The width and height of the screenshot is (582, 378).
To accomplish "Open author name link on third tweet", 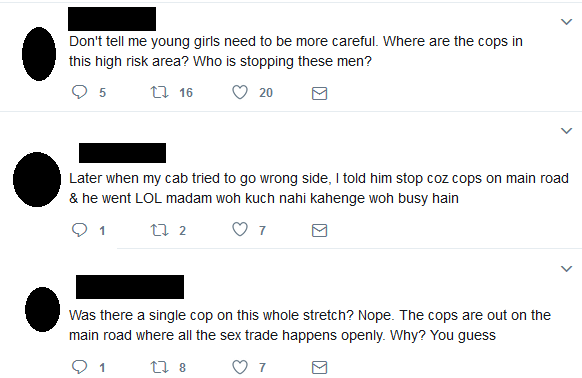I will [130, 287].
